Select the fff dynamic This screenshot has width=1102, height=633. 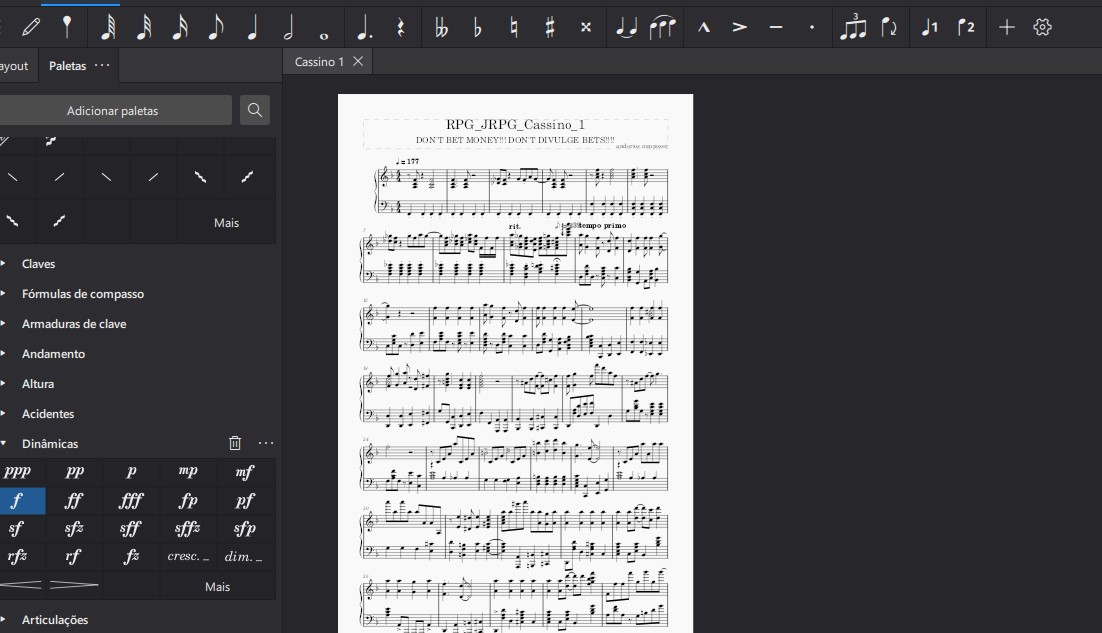pos(131,501)
